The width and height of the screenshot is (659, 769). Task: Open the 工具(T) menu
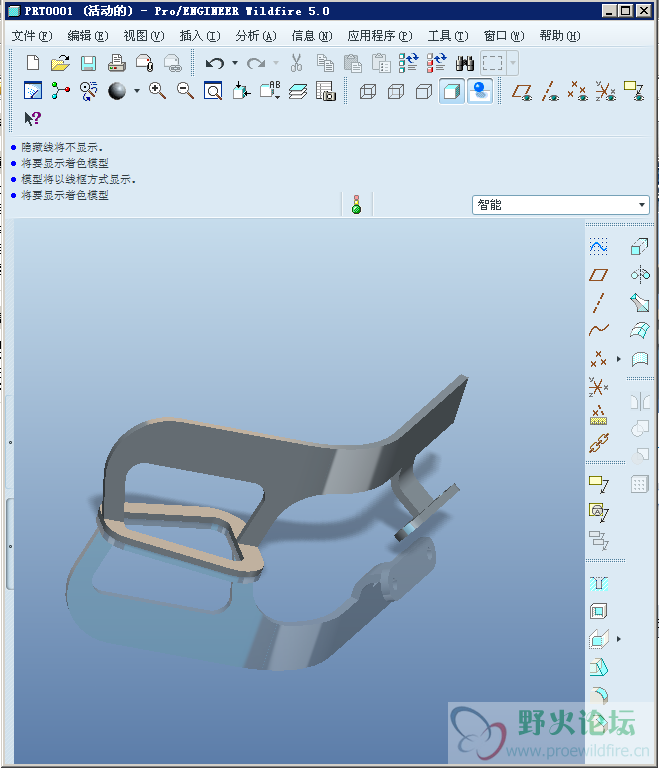pyautogui.click(x=448, y=36)
